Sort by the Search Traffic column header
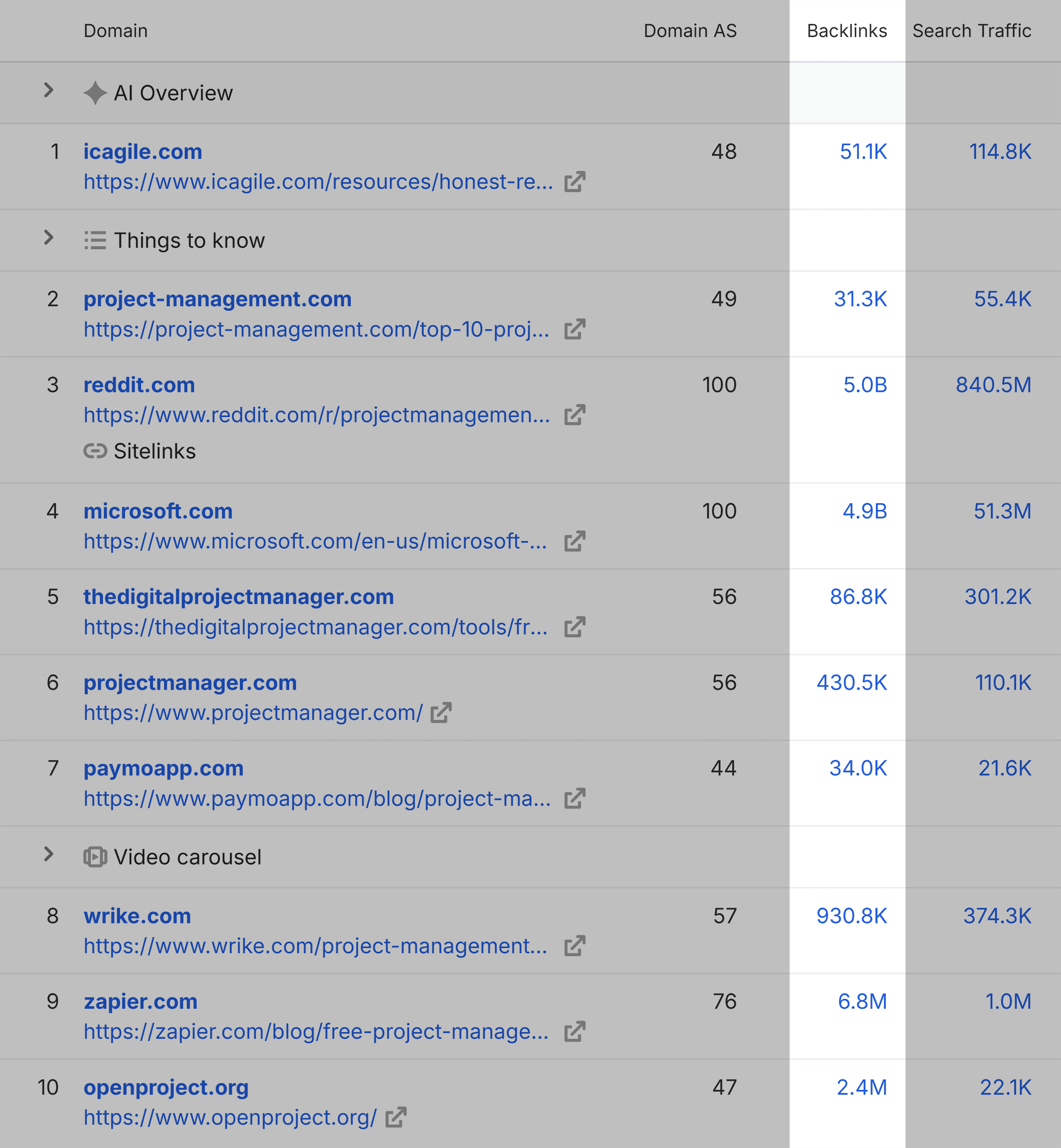The width and height of the screenshot is (1061, 1148). (972, 31)
